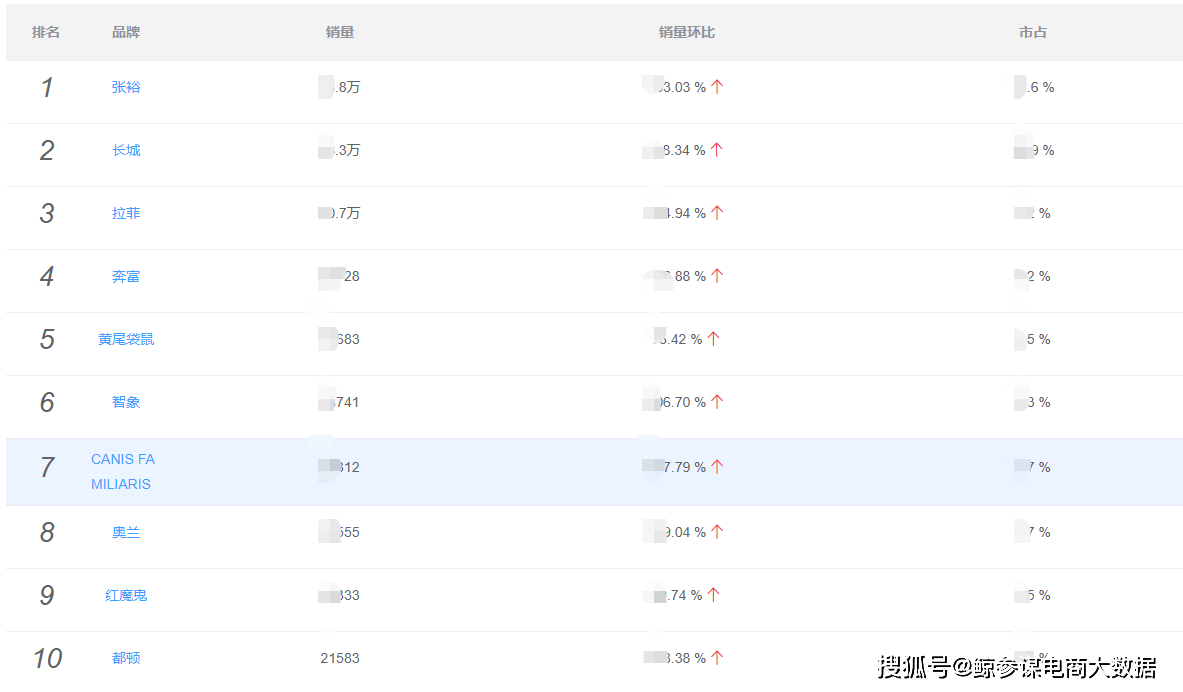Image resolution: width=1183 pixels, height=692 pixels.
Task: Sort by the 市占 column header
Action: [x=1033, y=31]
